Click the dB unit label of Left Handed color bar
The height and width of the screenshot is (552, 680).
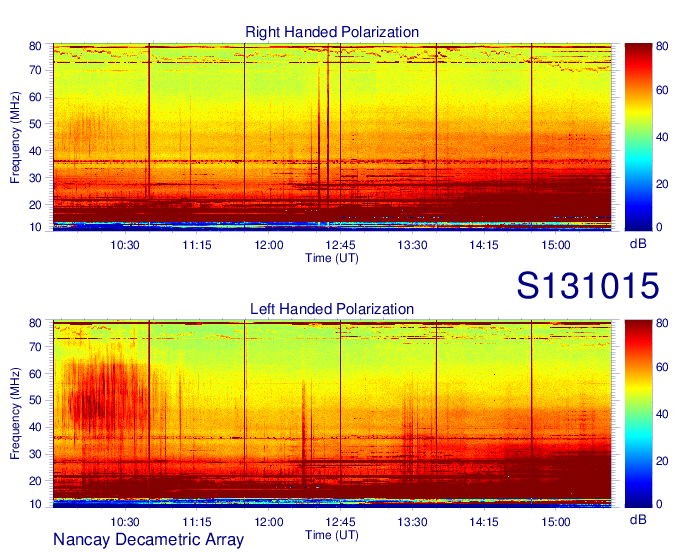pyautogui.click(x=638, y=519)
